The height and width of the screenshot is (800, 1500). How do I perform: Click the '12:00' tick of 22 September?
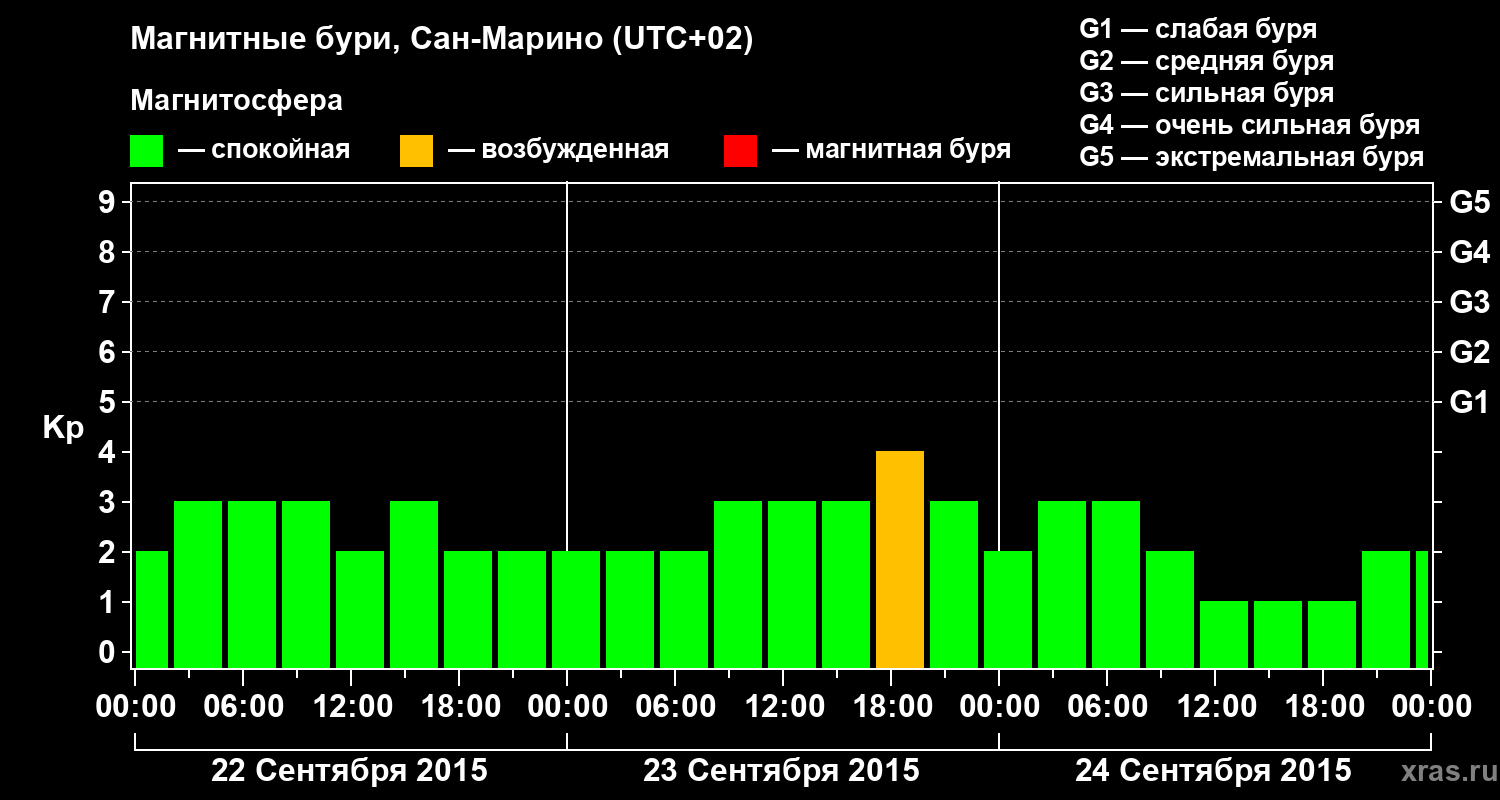(351, 707)
